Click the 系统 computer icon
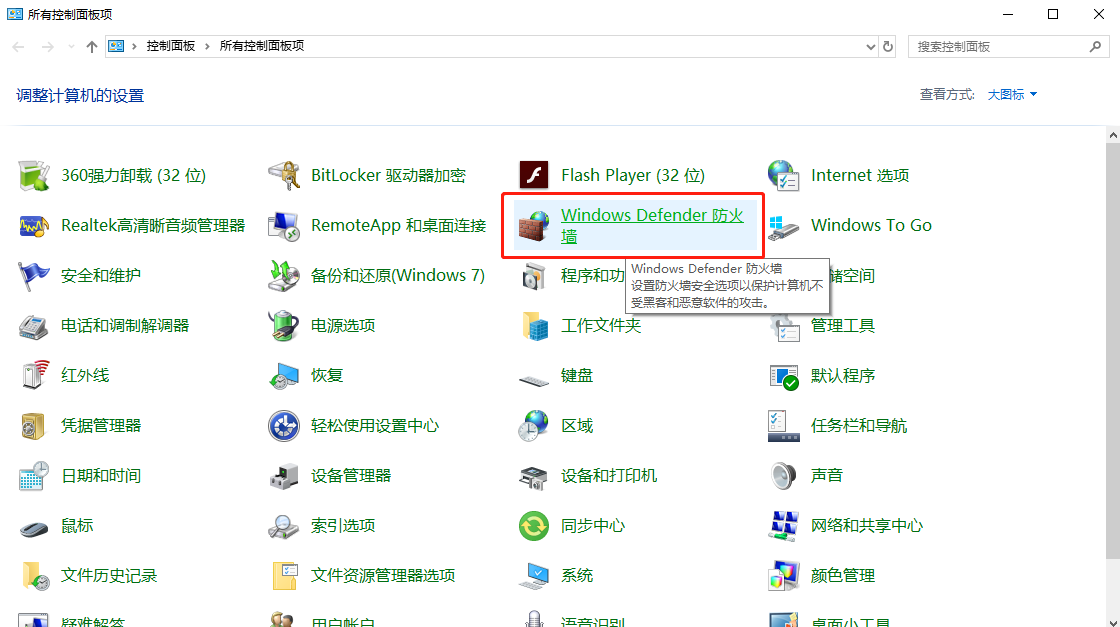Screen dimensions: 1120x627 [534, 576]
